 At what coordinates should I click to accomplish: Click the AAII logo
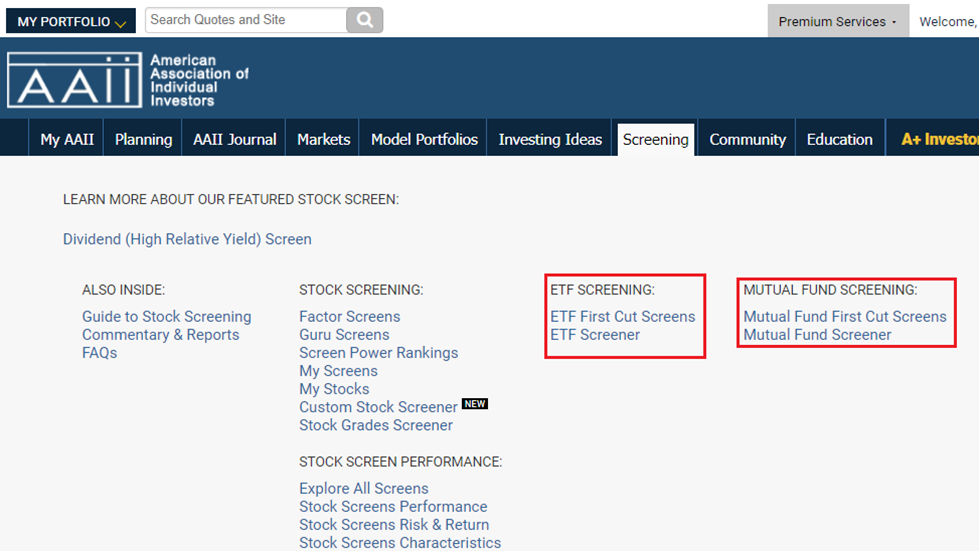point(128,80)
